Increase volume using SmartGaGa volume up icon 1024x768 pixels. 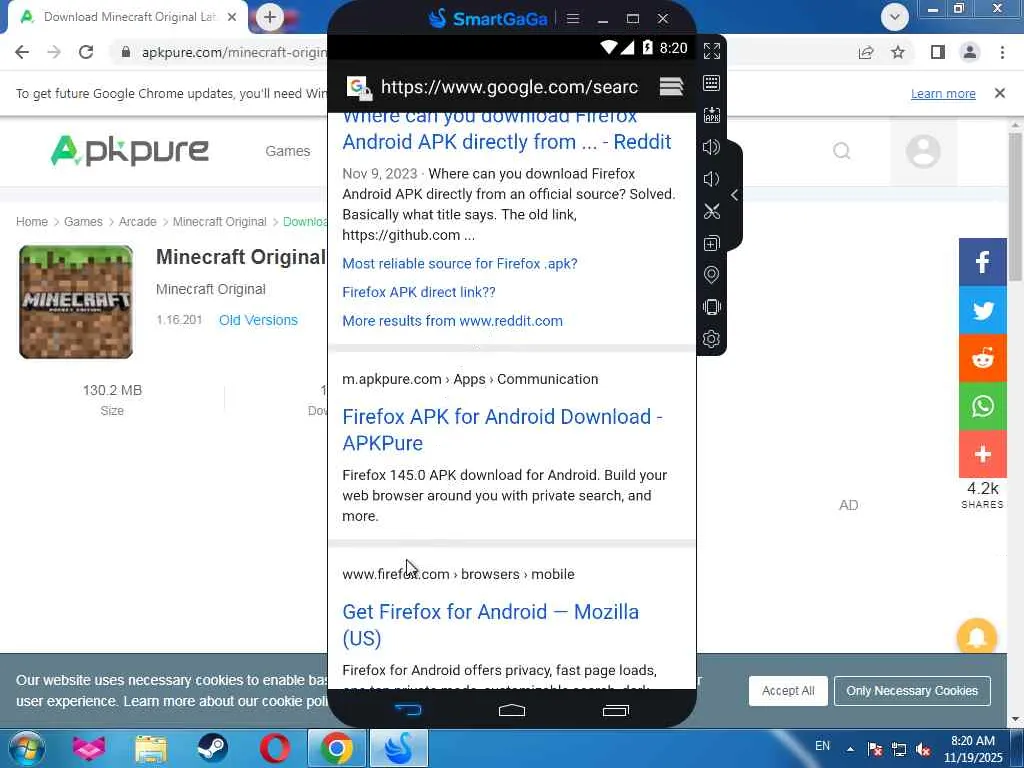point(711,147)
